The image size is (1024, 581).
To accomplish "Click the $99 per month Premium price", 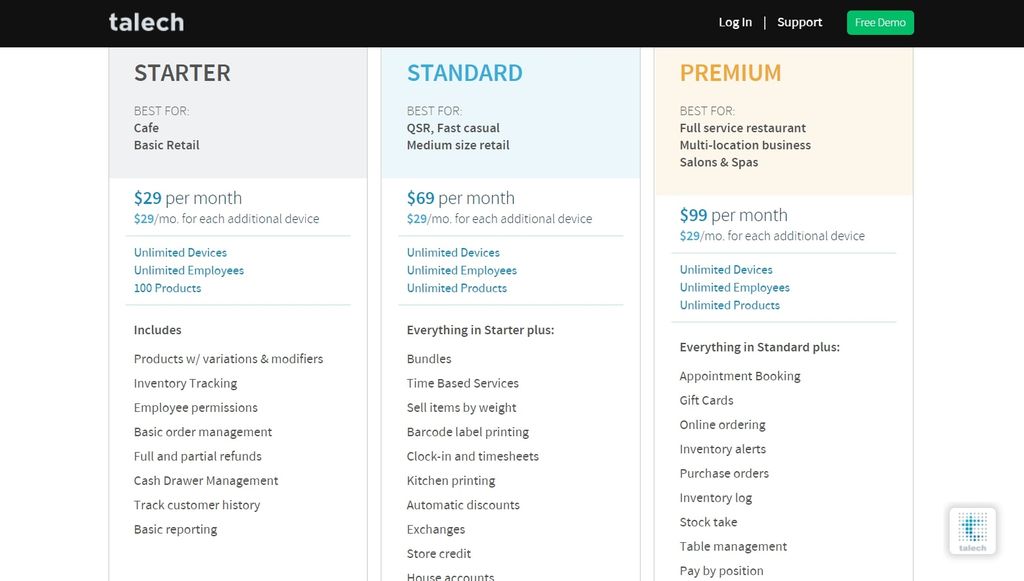I will (733, 215).
